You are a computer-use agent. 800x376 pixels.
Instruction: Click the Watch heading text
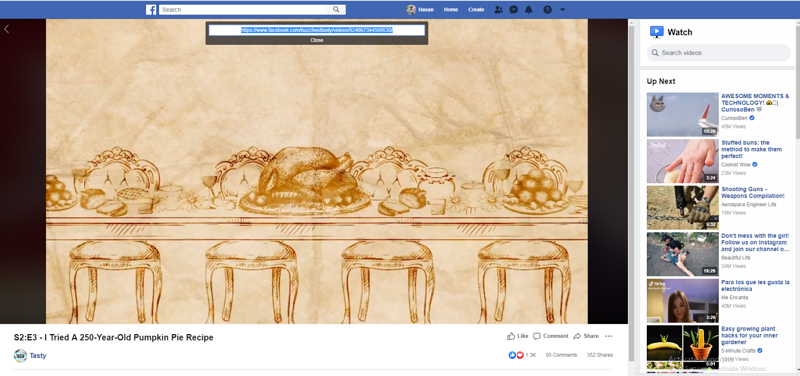coord(680,32)
